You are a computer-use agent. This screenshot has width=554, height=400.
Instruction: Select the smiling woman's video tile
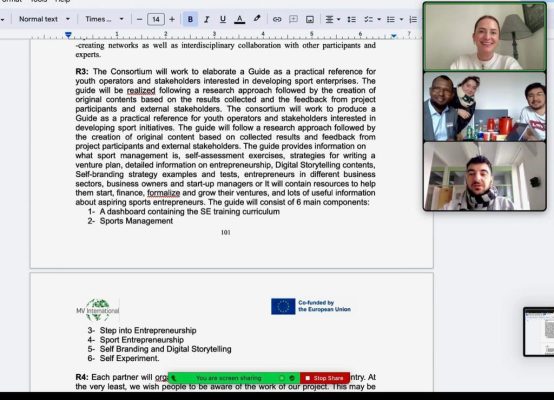point(484,36)
